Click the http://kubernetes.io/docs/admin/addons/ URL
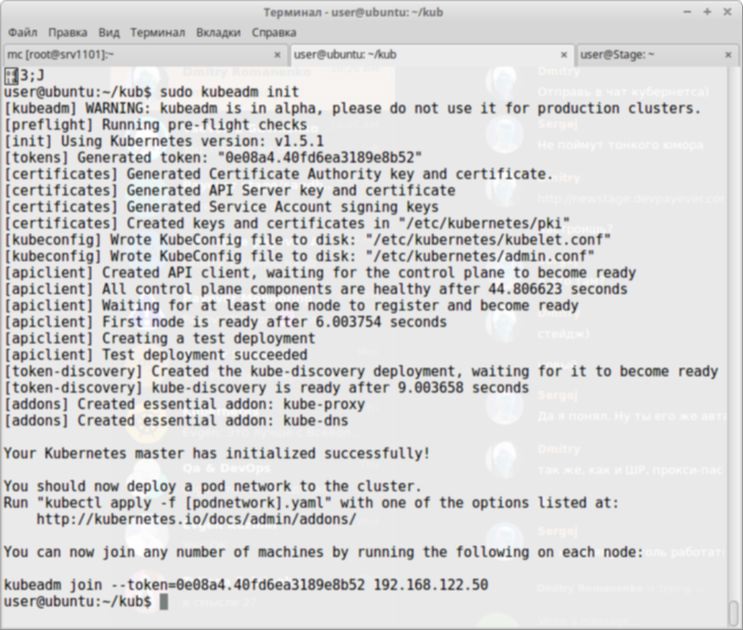743x630 pixels. coord(196,519)
